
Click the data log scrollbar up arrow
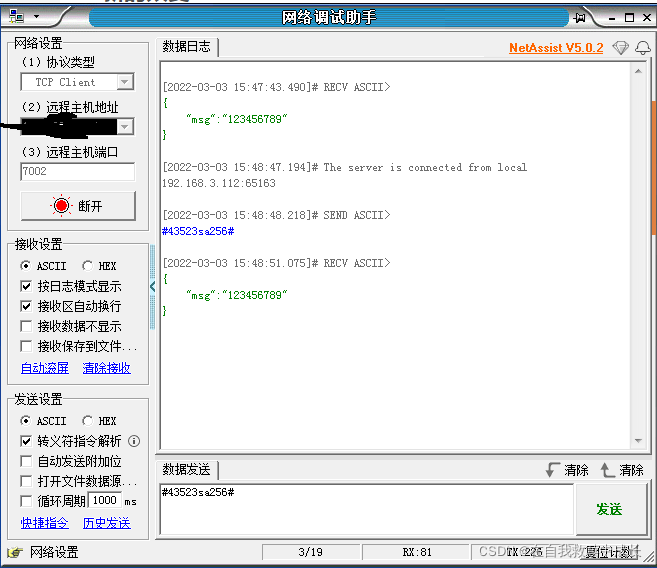(x=638, y=71)
